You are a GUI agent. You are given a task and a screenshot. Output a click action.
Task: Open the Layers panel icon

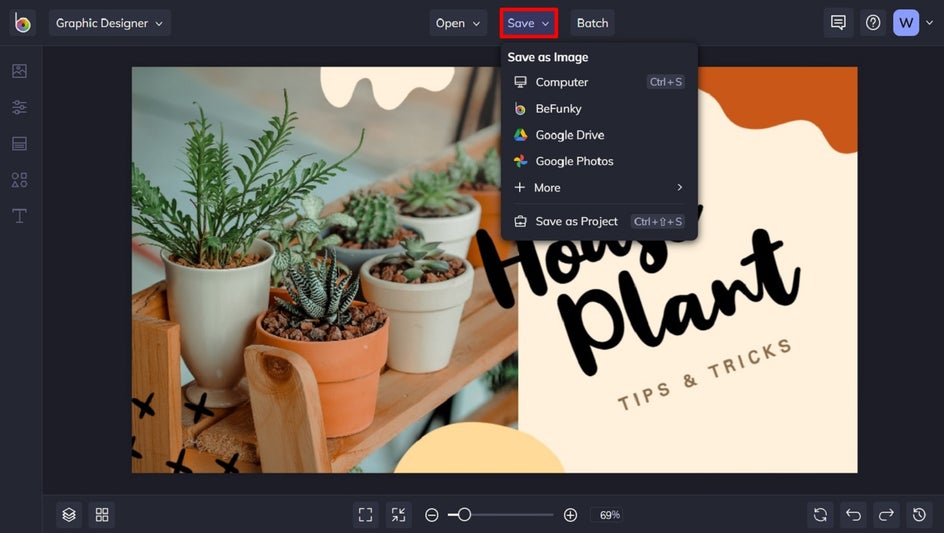pyautogui.click(x=69, y=514)
